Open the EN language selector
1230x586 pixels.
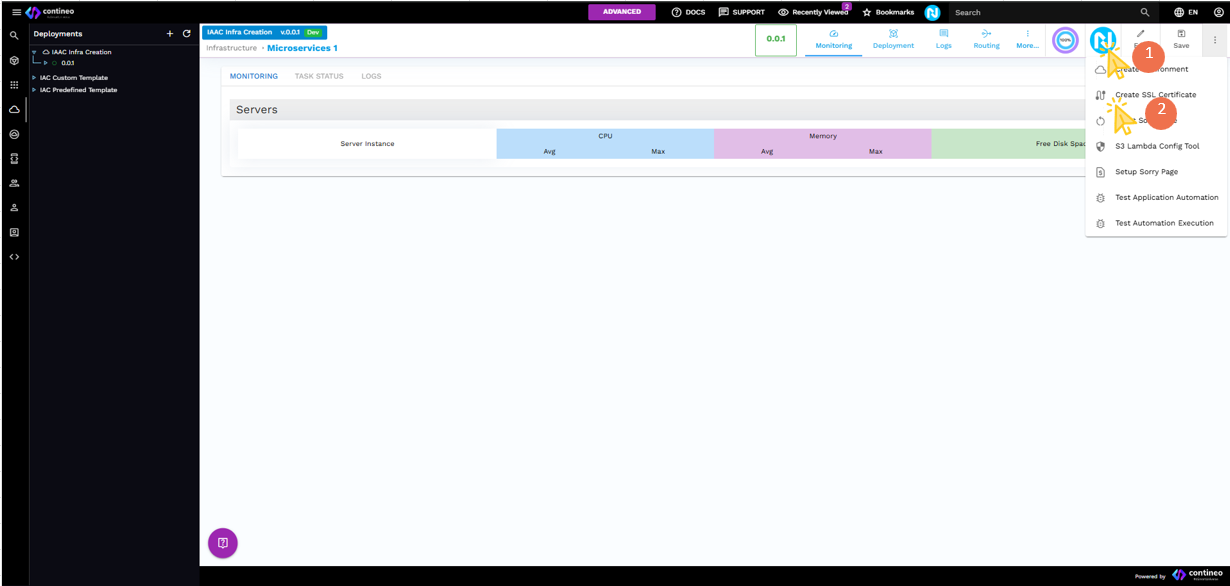tap(1186, 12)
